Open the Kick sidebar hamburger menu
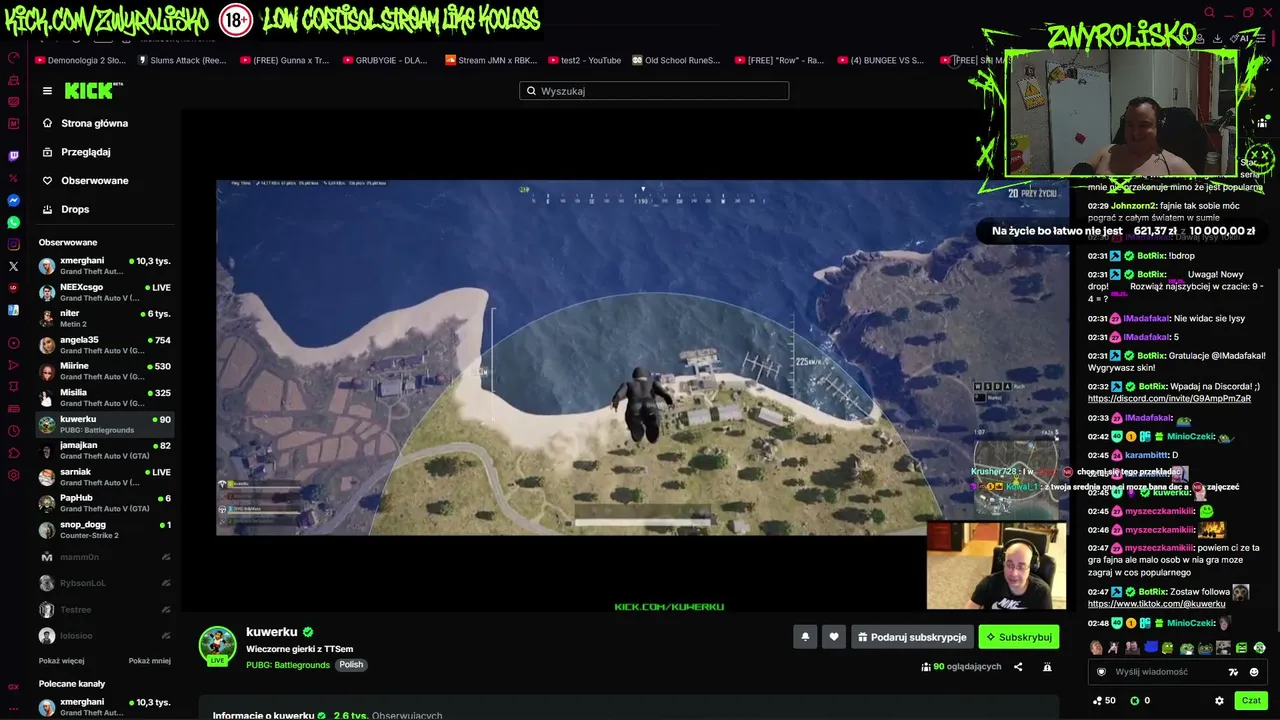 pyautogui.click(x=47, y=91)
